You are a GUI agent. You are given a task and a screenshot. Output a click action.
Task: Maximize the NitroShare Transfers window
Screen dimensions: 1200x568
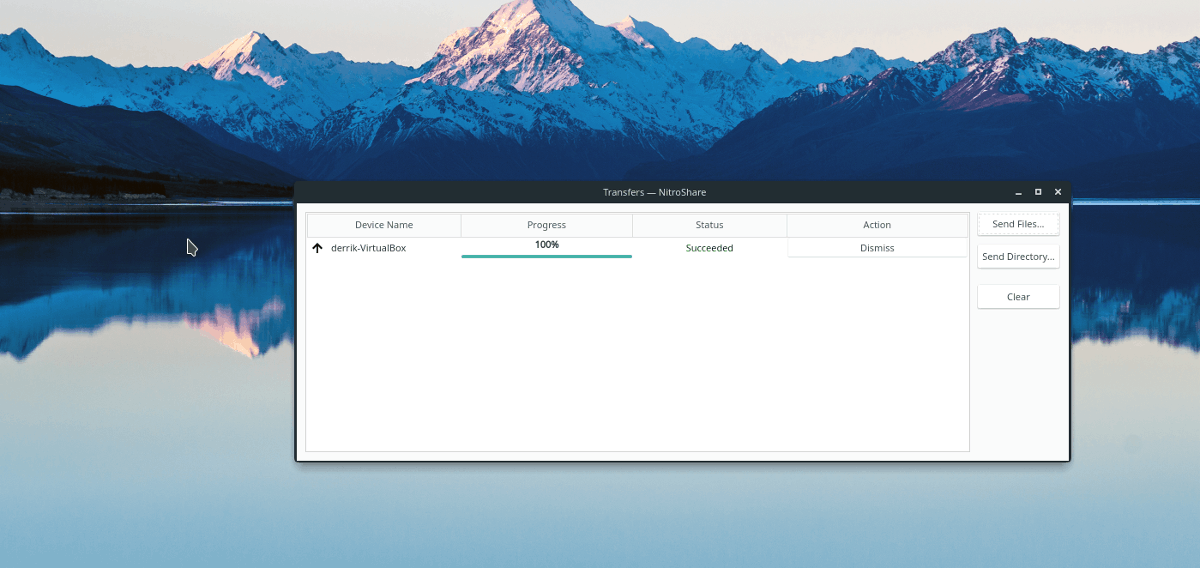(1038, 192)
